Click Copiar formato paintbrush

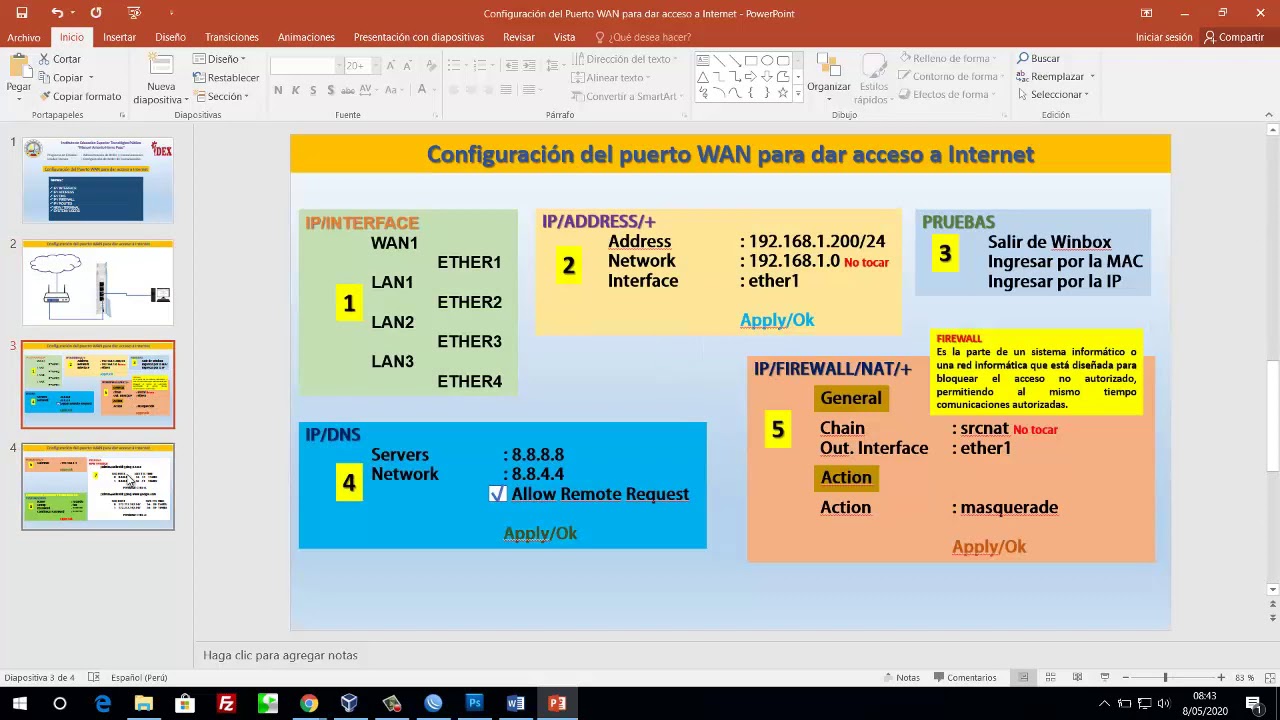(80, 97)
